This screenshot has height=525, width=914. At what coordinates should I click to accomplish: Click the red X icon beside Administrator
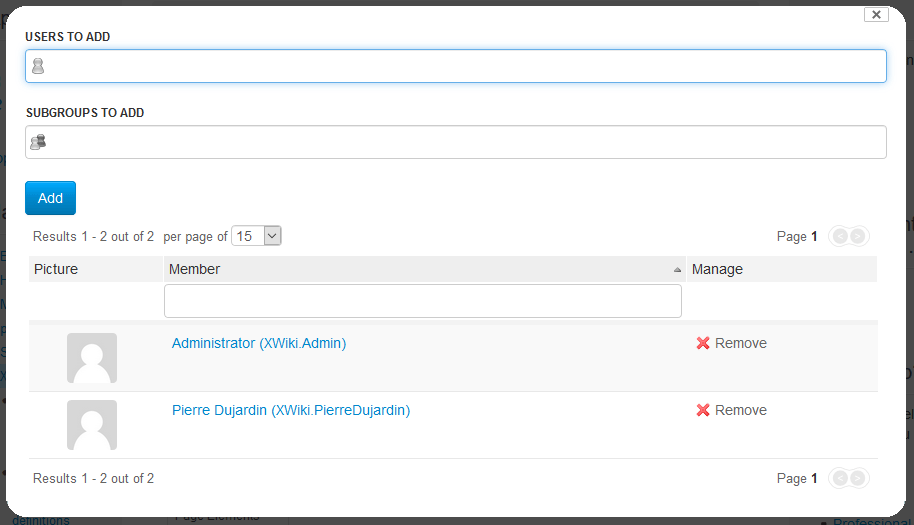click(x=703, y=343)
